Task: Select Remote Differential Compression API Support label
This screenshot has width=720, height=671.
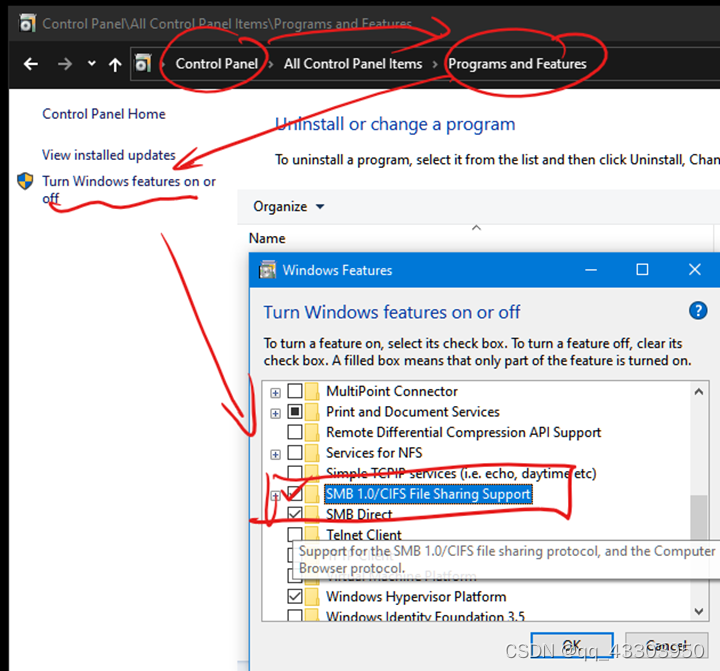Action: click(463, 432)
